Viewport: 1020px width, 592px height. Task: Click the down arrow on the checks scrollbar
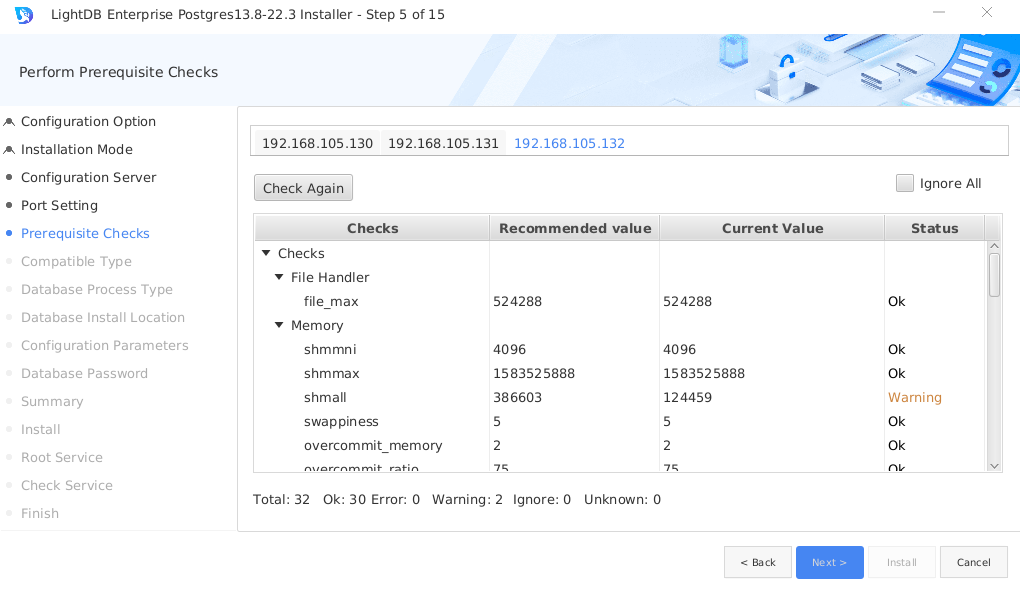tap(994, 464)
